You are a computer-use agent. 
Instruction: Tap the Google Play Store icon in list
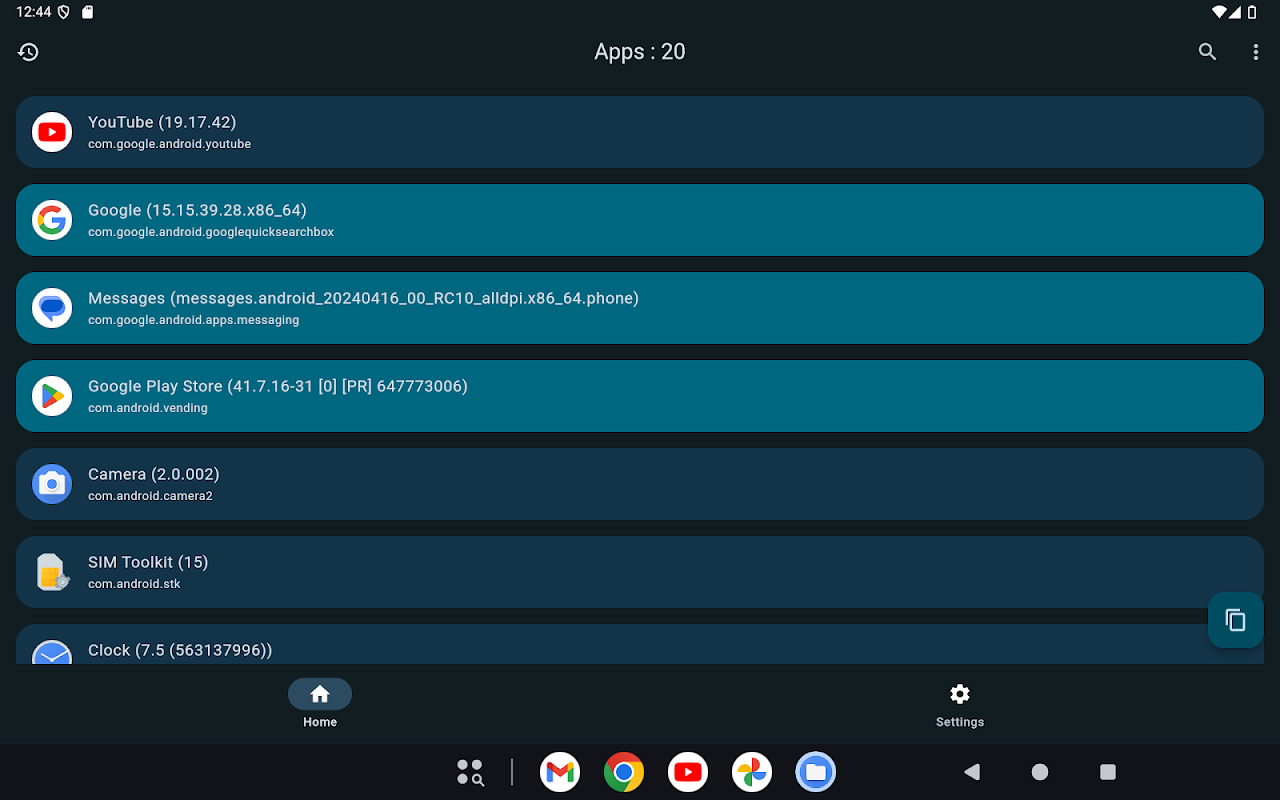point(52,396)
